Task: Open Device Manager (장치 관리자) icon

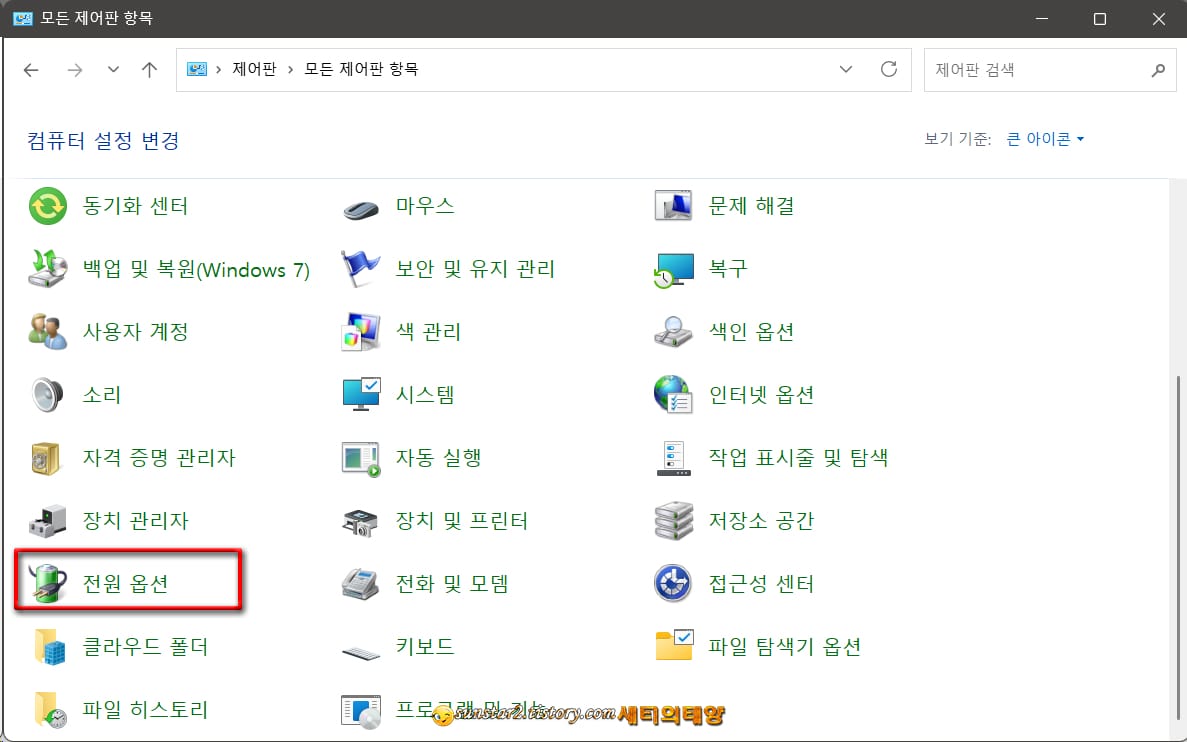Action: click(x=45, y=520)
